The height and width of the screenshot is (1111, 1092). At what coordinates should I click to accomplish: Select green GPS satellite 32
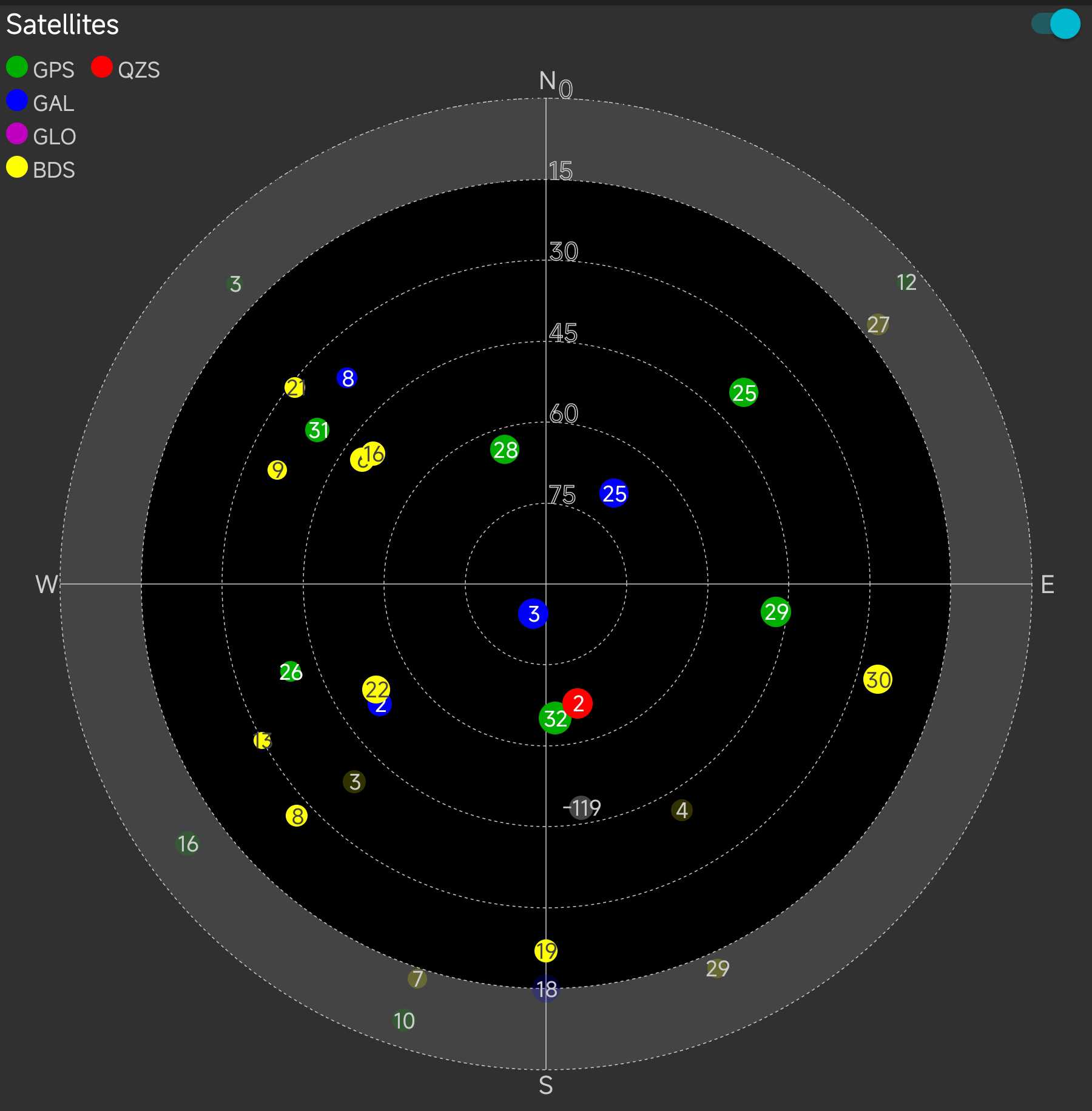[553, 719]
